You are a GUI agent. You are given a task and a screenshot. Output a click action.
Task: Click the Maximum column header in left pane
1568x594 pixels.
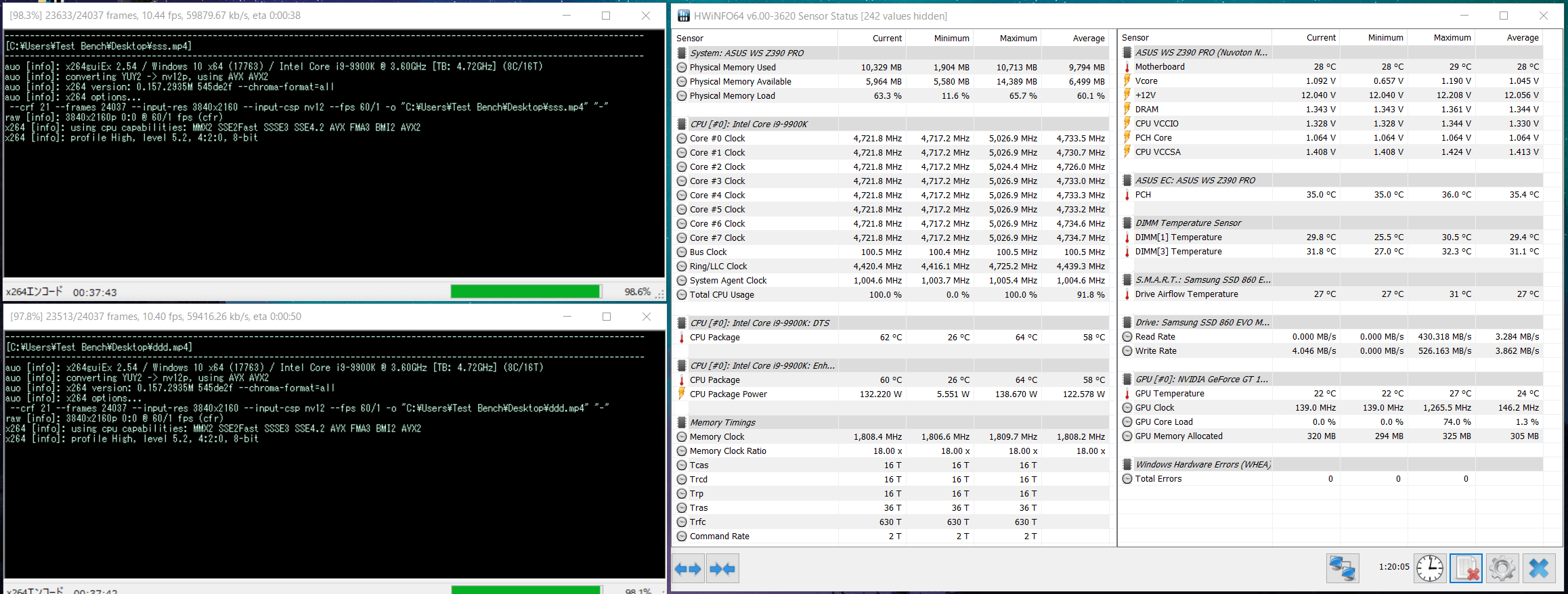1007,38
